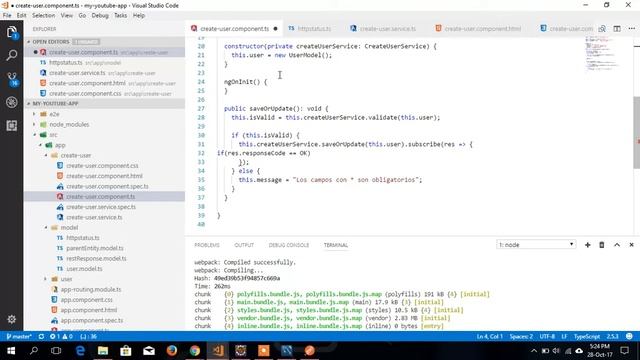
Task: Switch to the DEBUG CONSOLE panel tab
Action: 289,245
